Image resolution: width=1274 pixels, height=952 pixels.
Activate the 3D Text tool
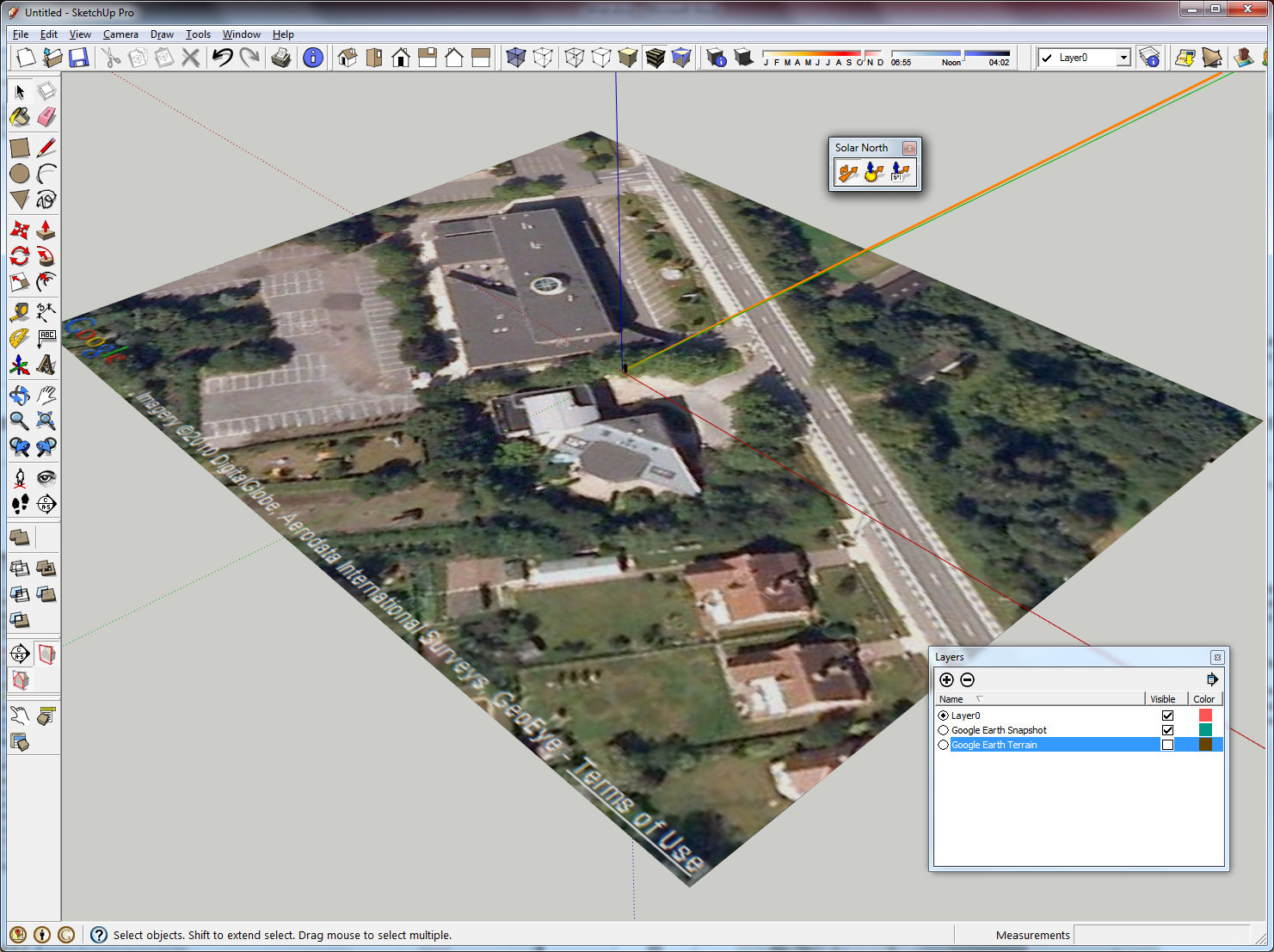[46, 365]
